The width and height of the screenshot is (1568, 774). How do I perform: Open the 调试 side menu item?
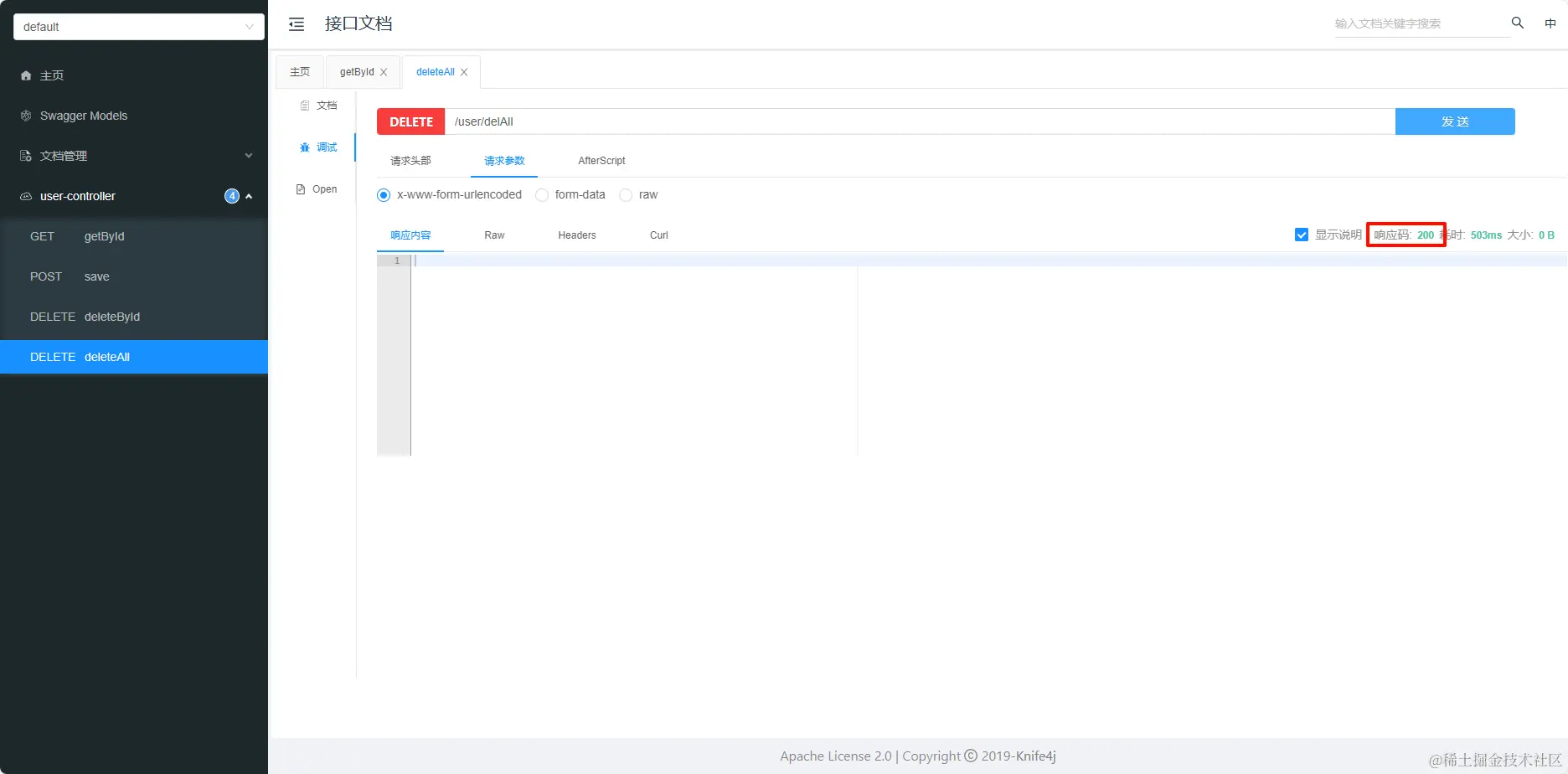318,147
